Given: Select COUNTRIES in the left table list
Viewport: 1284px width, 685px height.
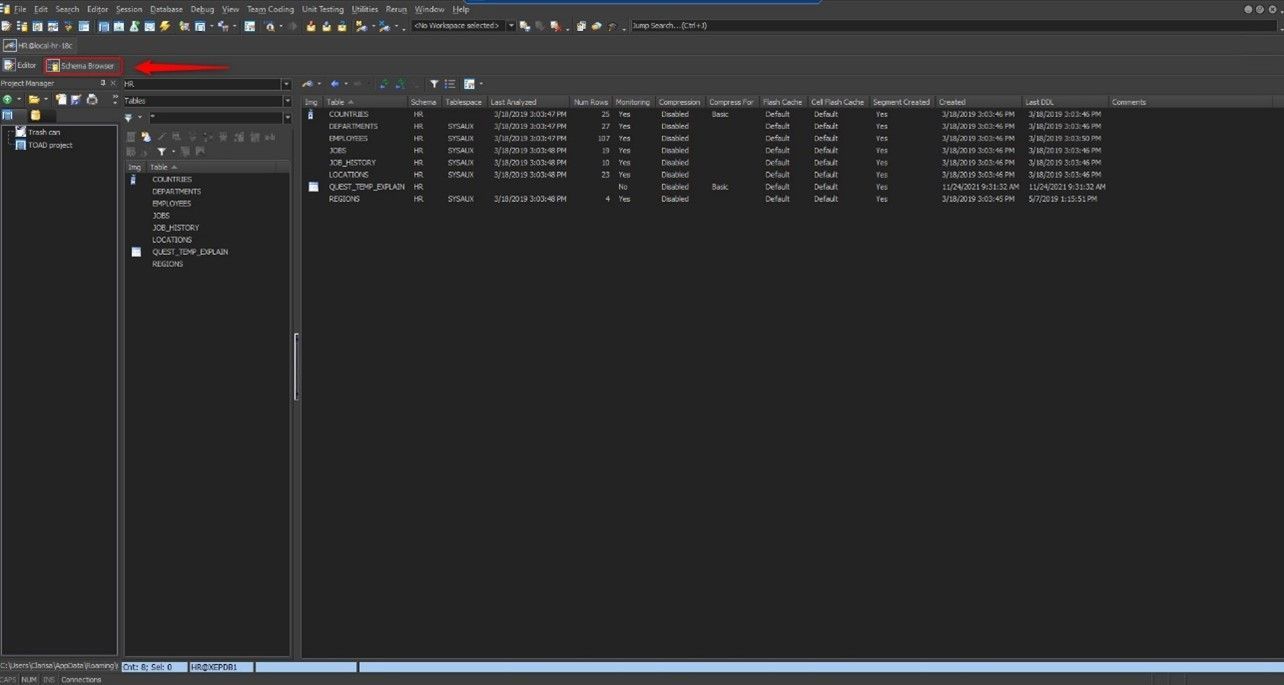Looking at the screenshot, I should 172,179.
